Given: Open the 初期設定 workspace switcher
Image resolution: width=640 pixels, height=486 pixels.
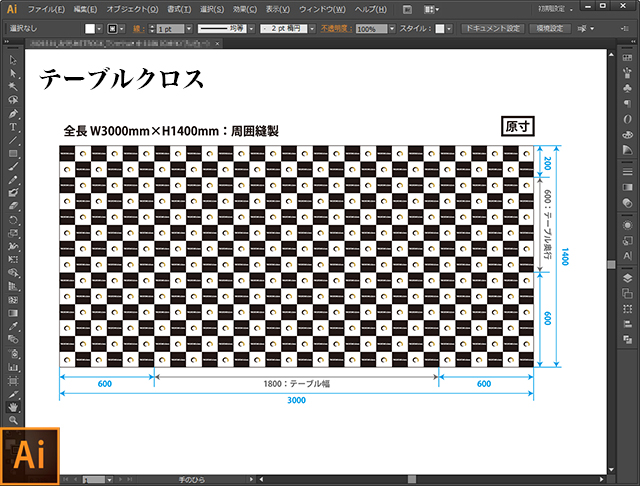Looking at the screenshot, I should pos(555,9).
